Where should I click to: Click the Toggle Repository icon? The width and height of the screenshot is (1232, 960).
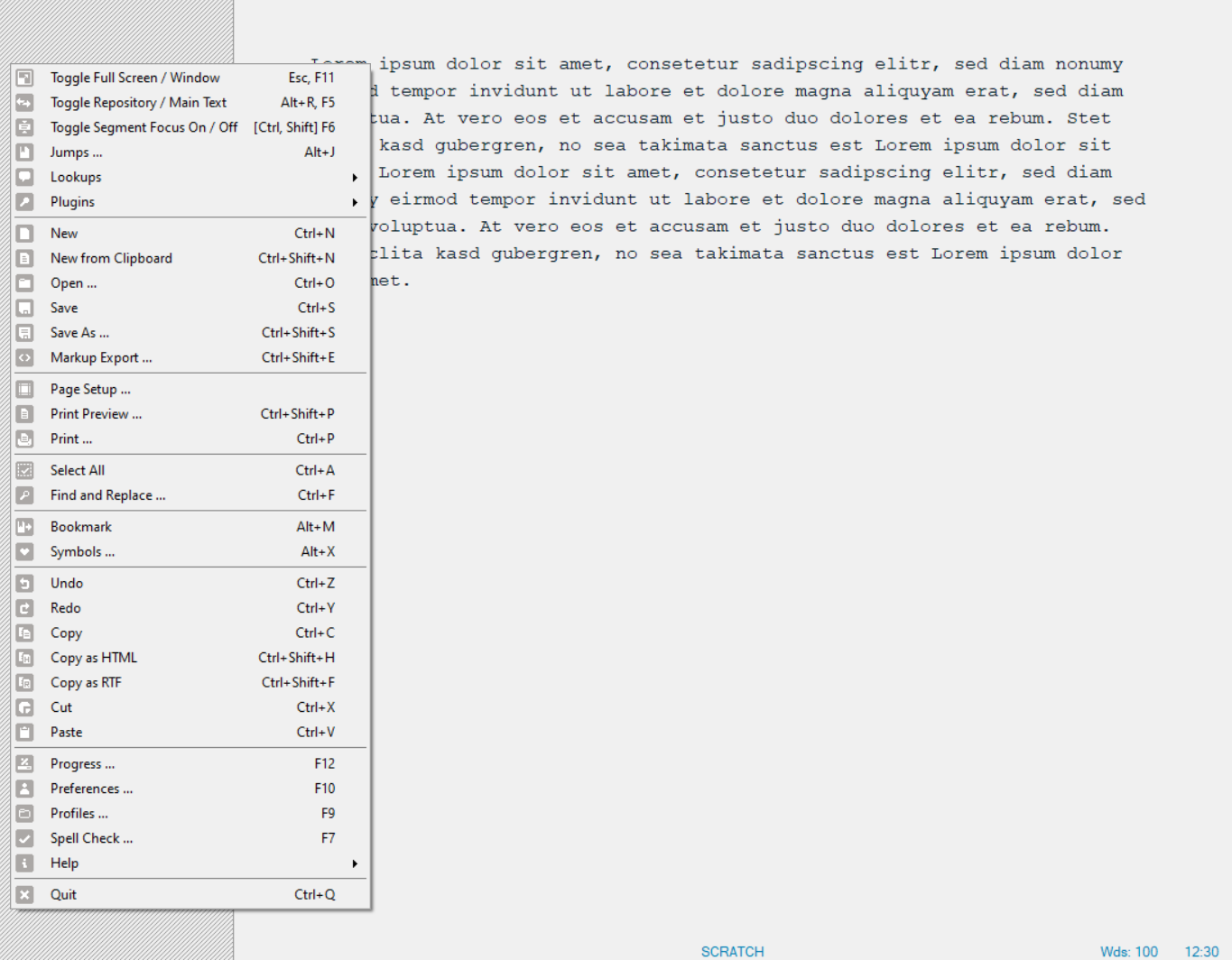click(x=25, y=103)
